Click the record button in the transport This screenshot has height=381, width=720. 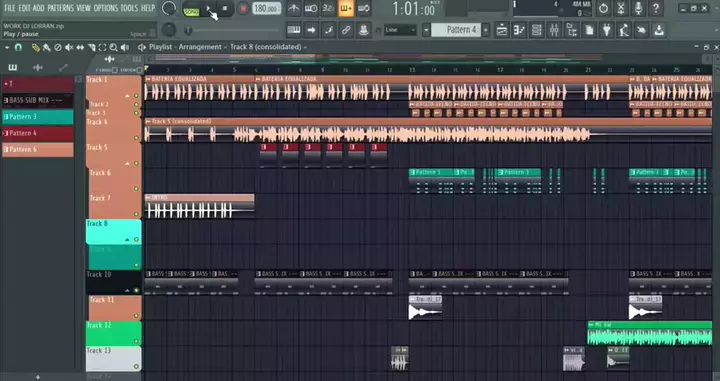click(x=243, y=9)
